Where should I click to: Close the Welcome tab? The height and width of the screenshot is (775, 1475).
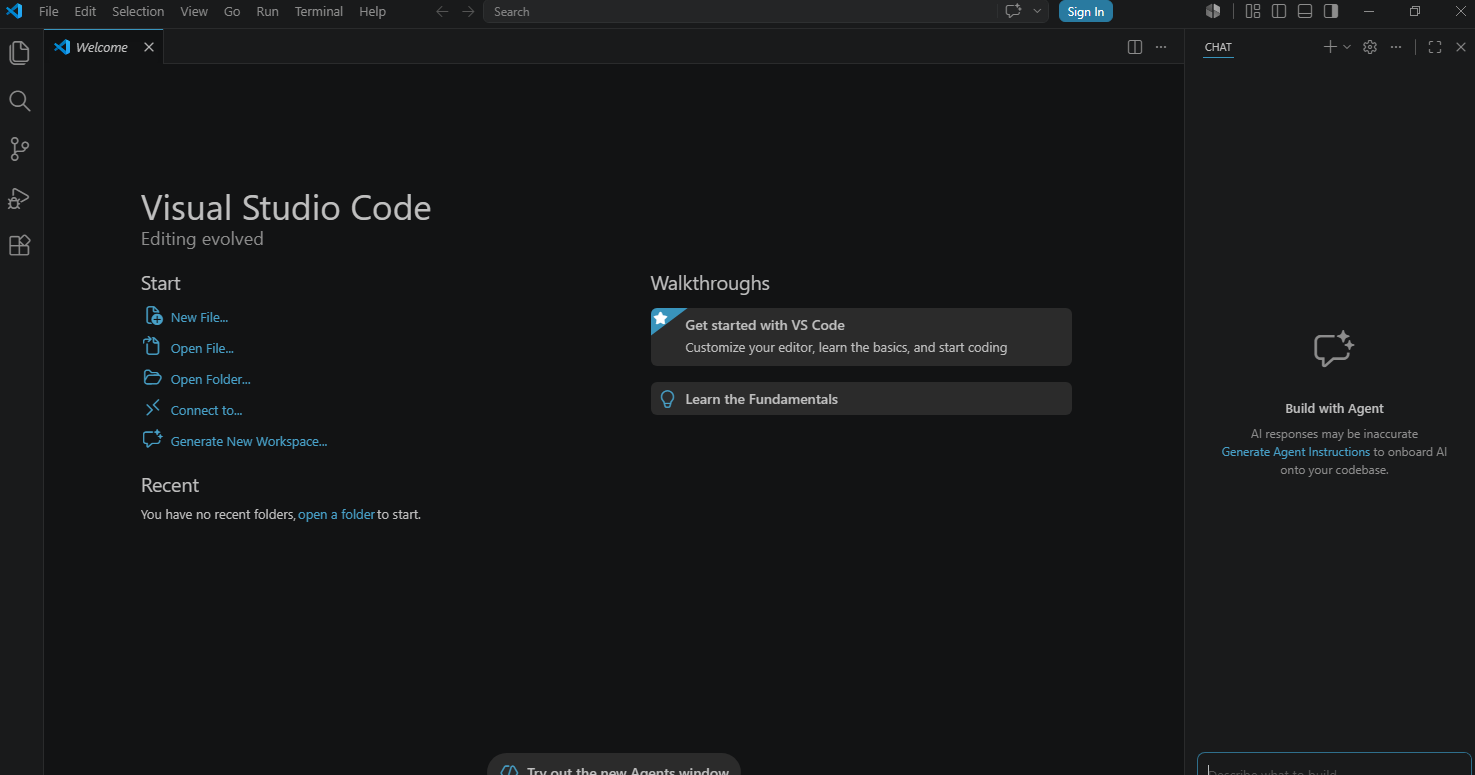(149, 47)
